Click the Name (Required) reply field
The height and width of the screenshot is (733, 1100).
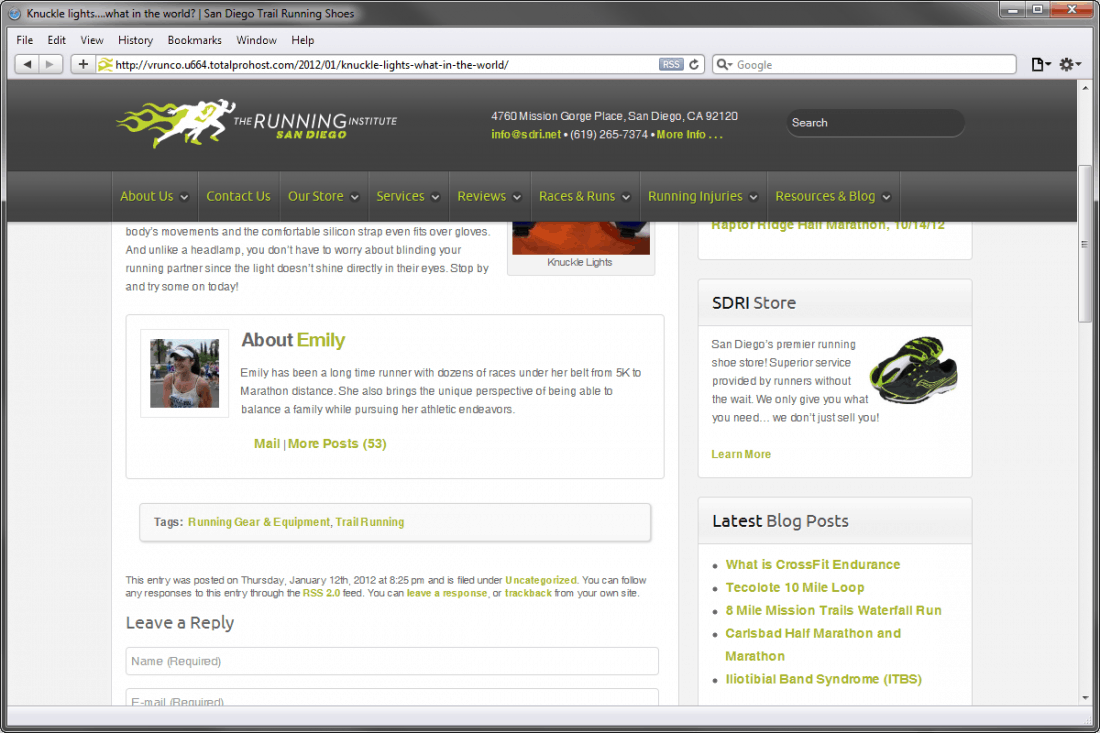pyautogui.click(x=391, y=661)
